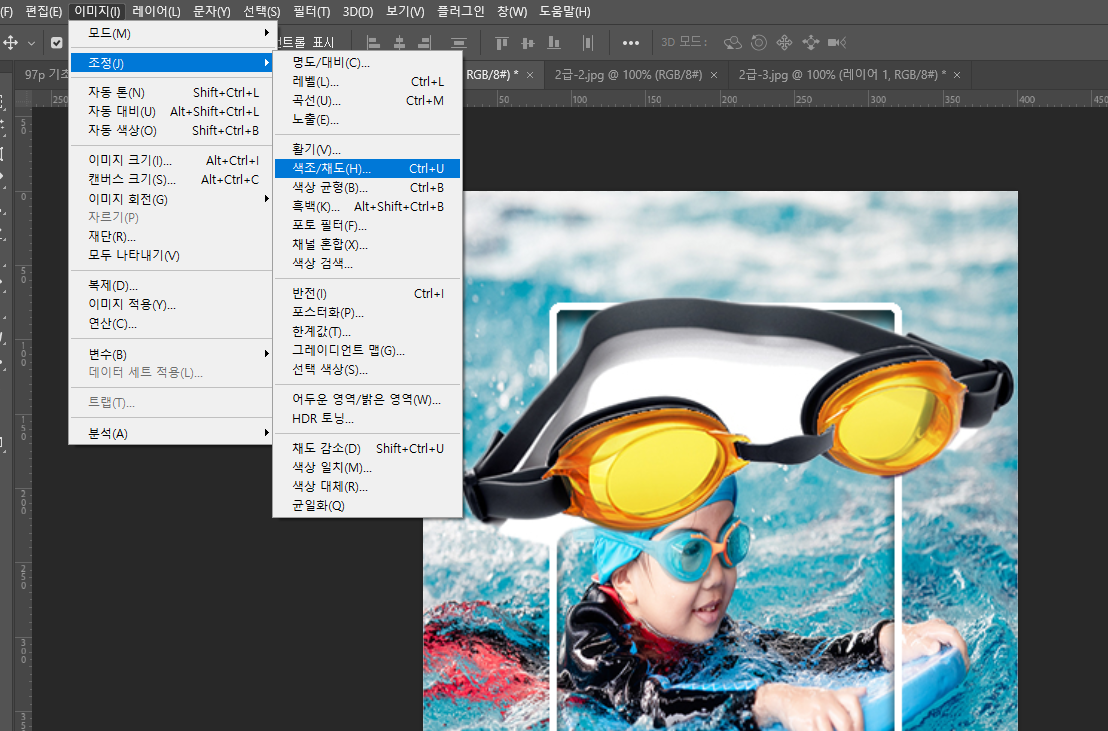This screenshot has height=731, width=1108.
Task: Open the 선택(S) menu
Action: (x=261, y=11)
